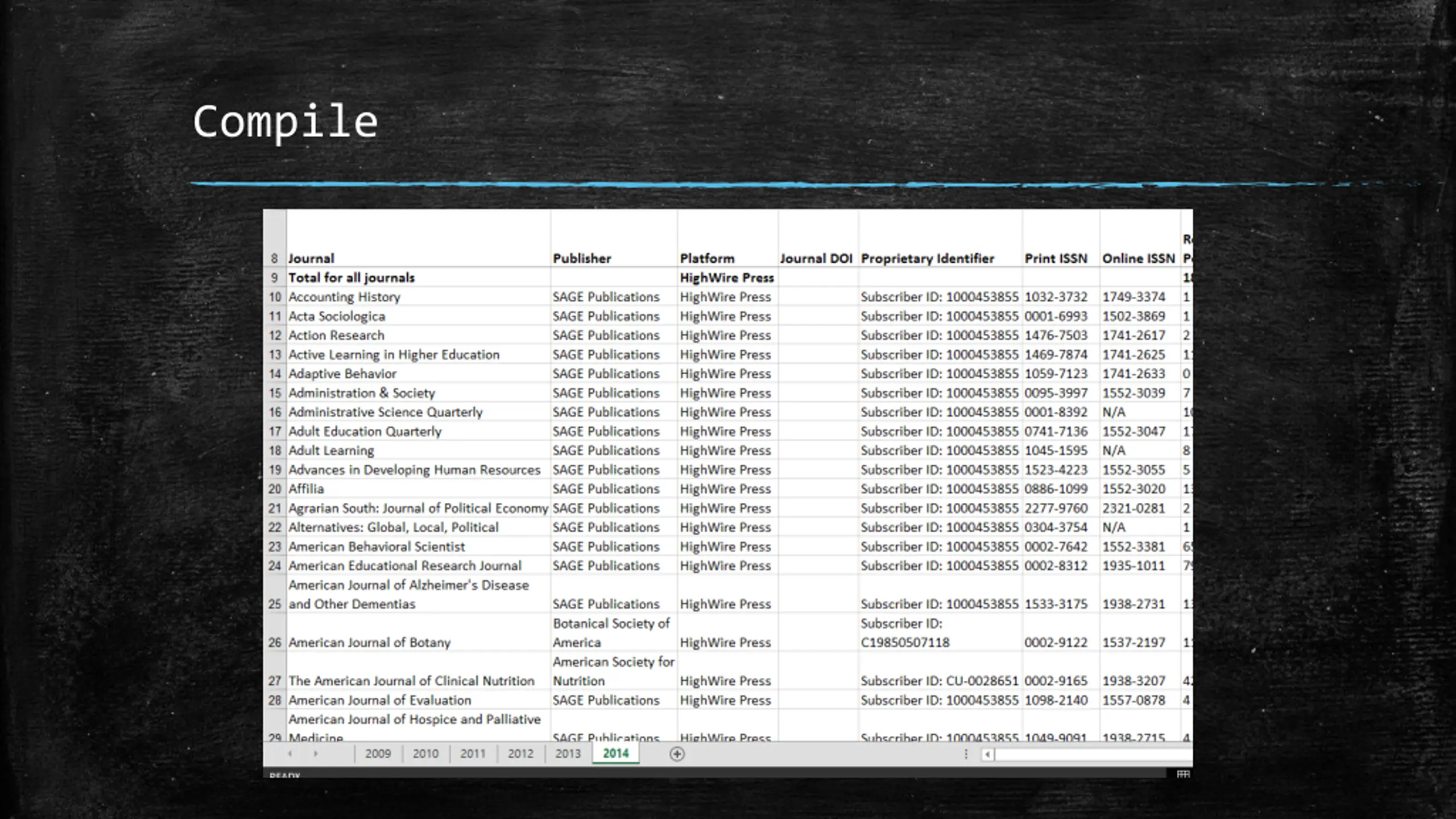Click the previous sheet navigation arrow
The width and height of the screenshot is (1456, 819).
[290, 754]
